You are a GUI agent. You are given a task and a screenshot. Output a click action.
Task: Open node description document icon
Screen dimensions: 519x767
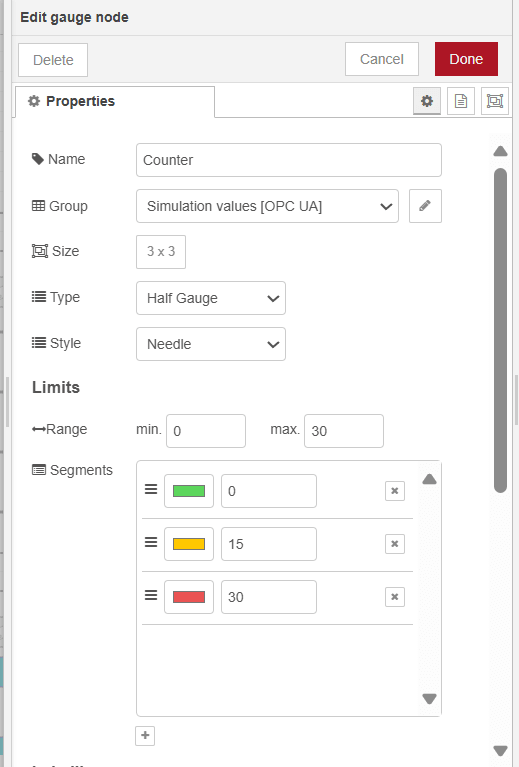(x=461, y=101)
